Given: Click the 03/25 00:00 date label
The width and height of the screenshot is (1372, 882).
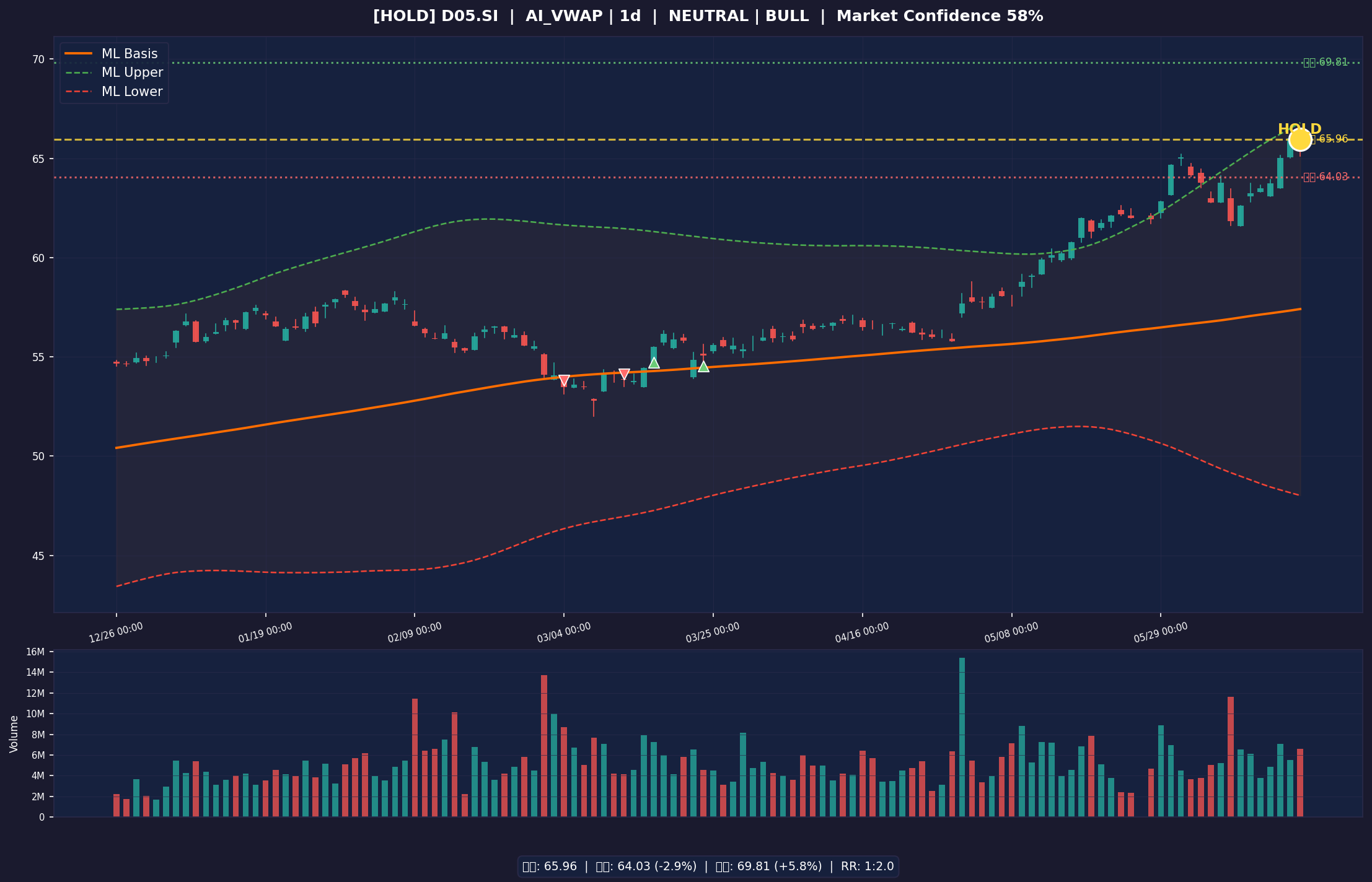Looking at the screenshot, I should [x=713, y=632].
